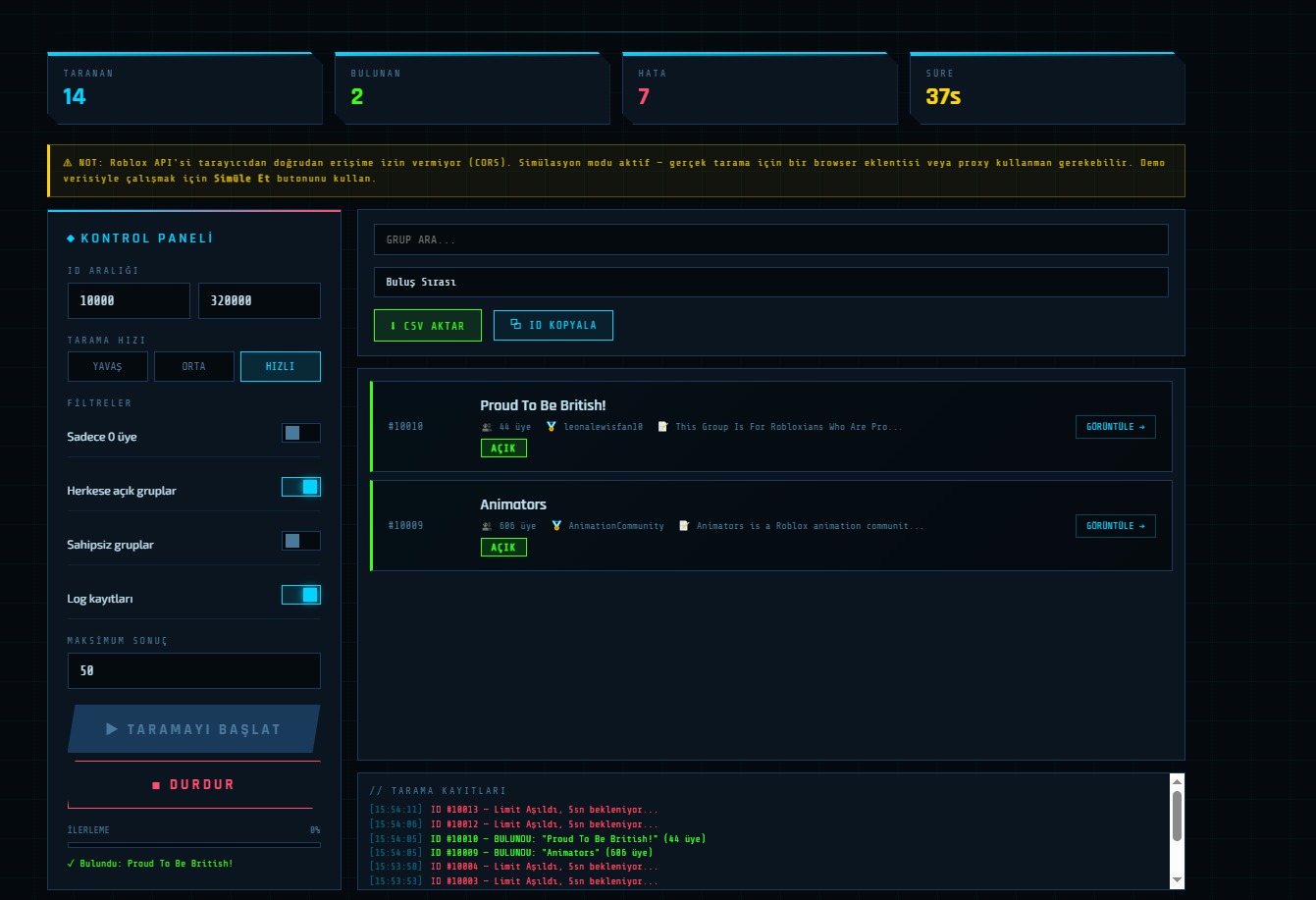Select the Orta scan speed
Viewport: 1316px width, 900px height.
[193, 366]
